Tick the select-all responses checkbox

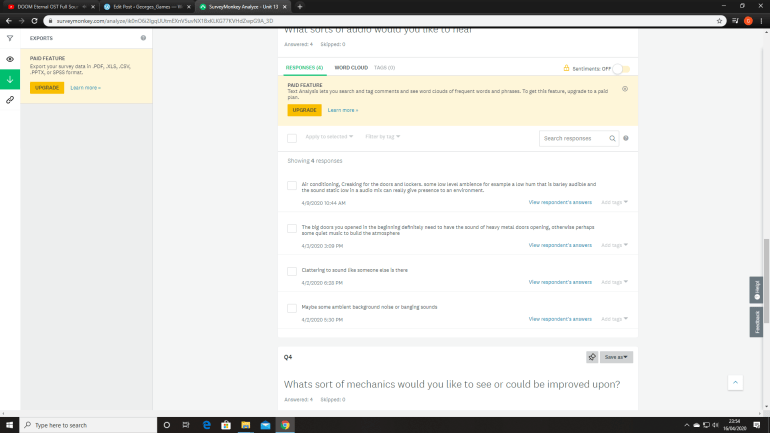tap(292, 138)
